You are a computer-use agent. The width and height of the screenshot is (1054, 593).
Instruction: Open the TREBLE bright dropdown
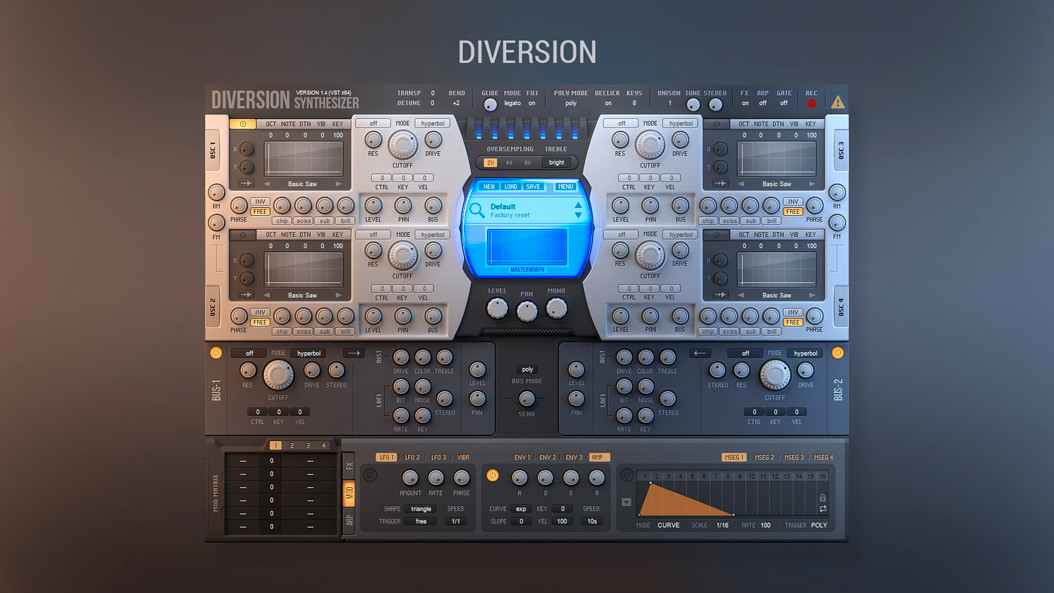click(x=557, y=163)
